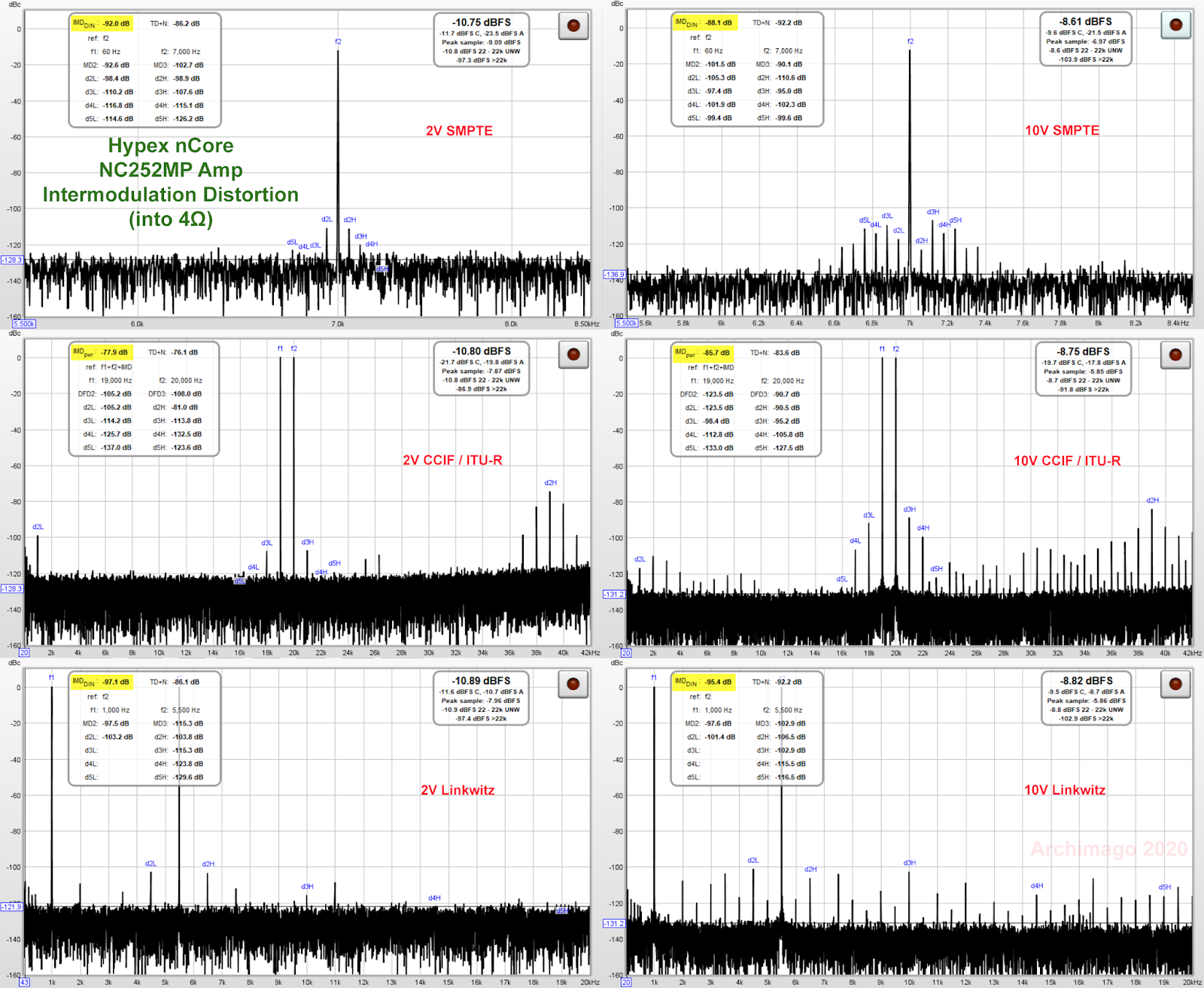The image size is (1204, 988).
Task: Start recording in the 10V CCIF / ITU-R graph
Action: (x=1175, y=355)
